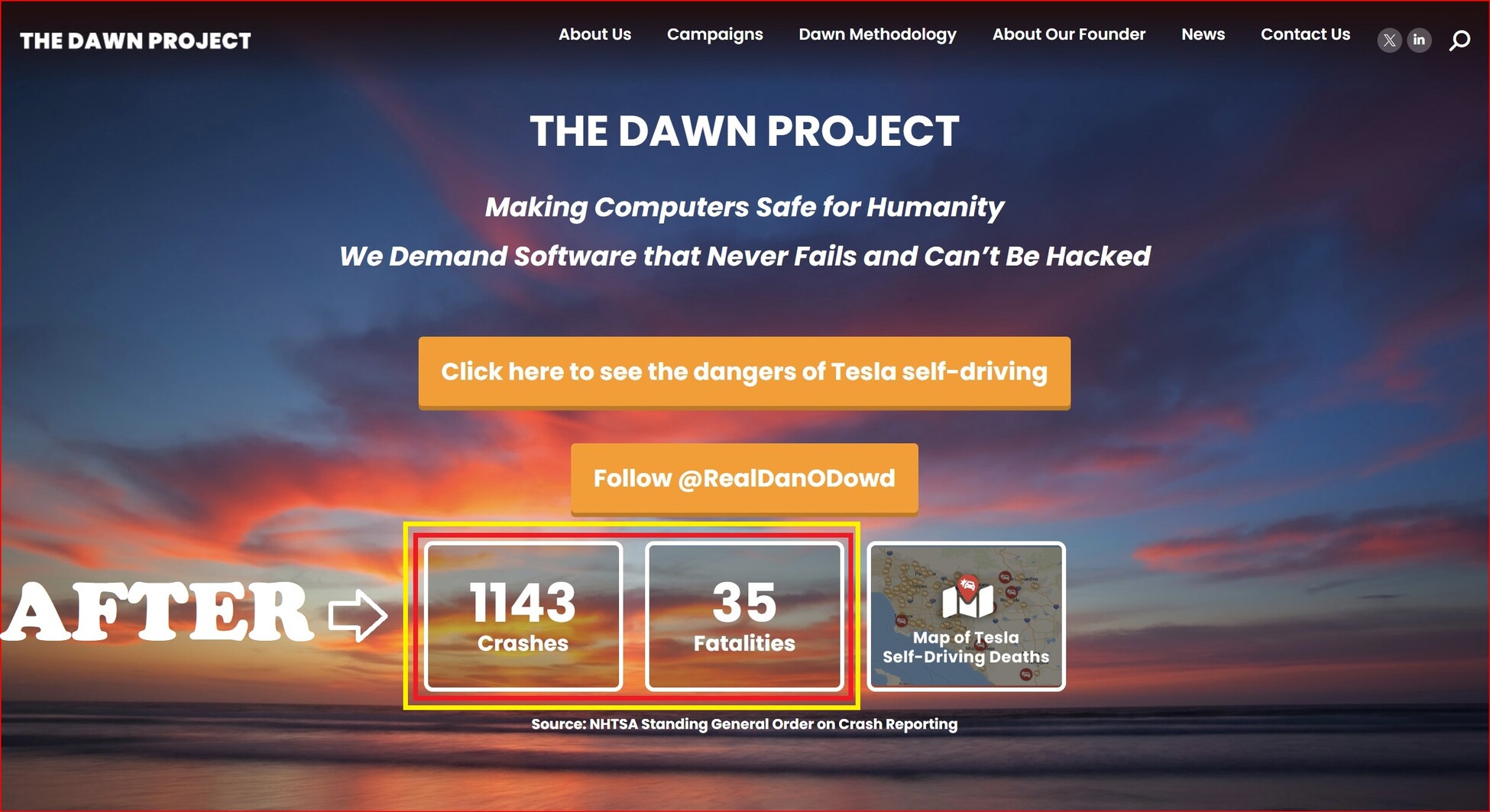
Task: Click The Dawn Project logo in header
Action: pyautogui.click(x=135, y=40)
